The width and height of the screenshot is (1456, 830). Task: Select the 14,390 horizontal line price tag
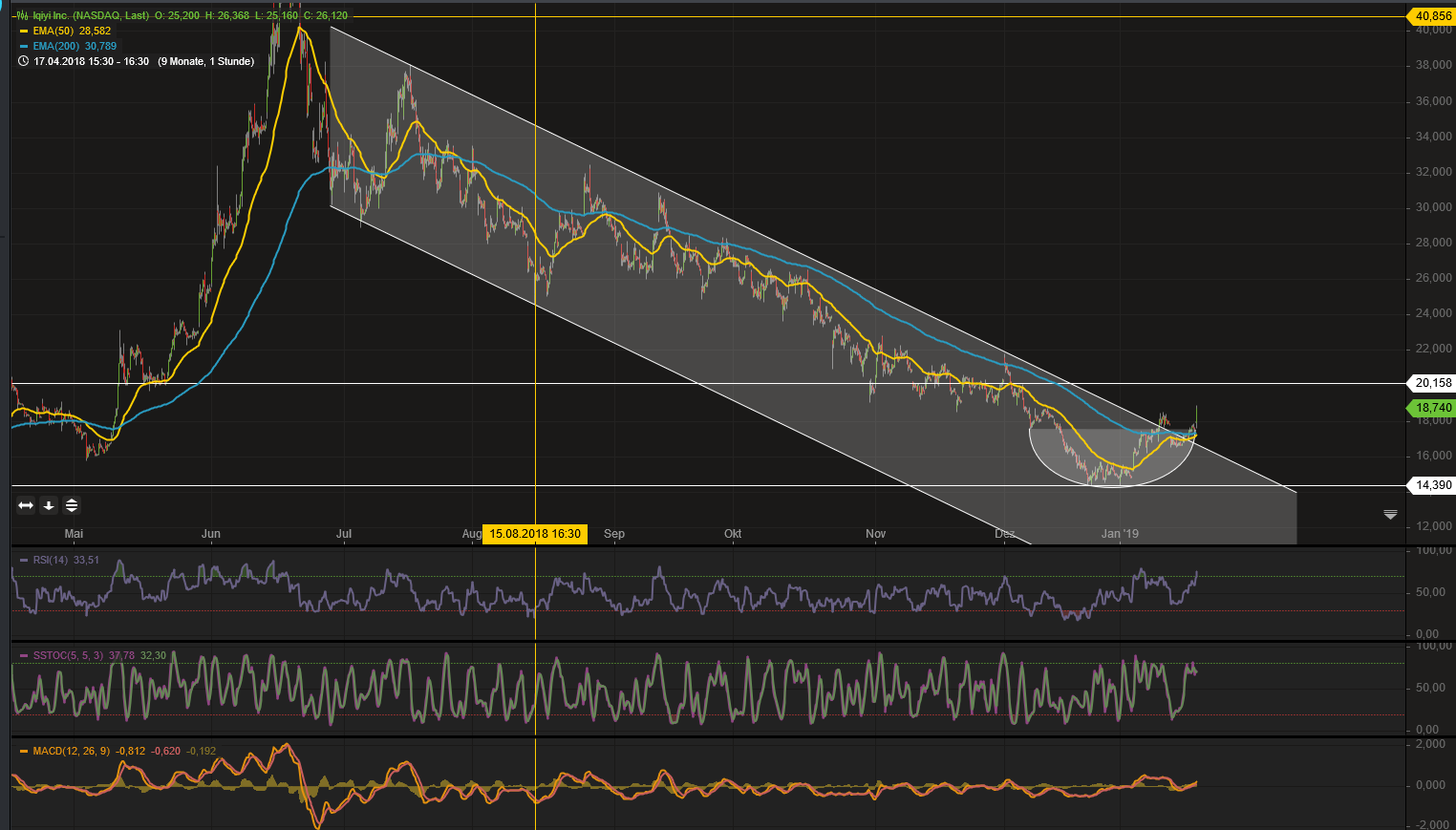[1432, 485]
